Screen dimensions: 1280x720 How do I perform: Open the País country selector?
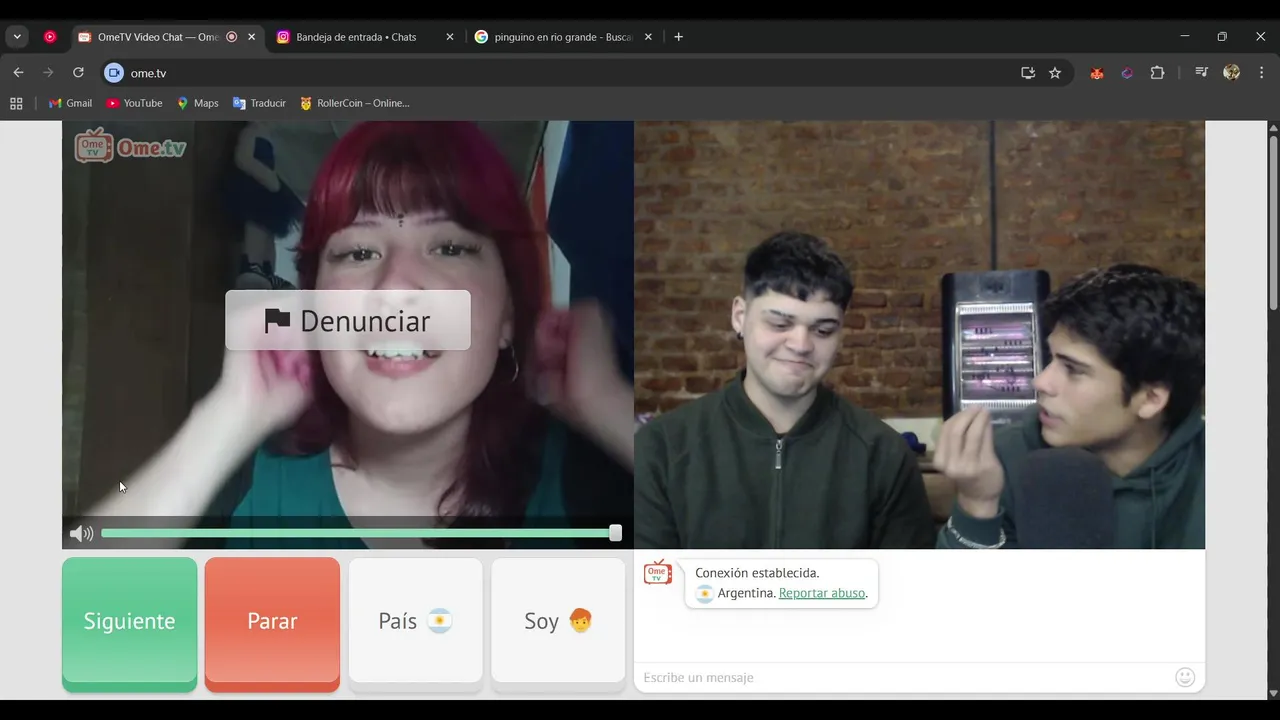415,624
